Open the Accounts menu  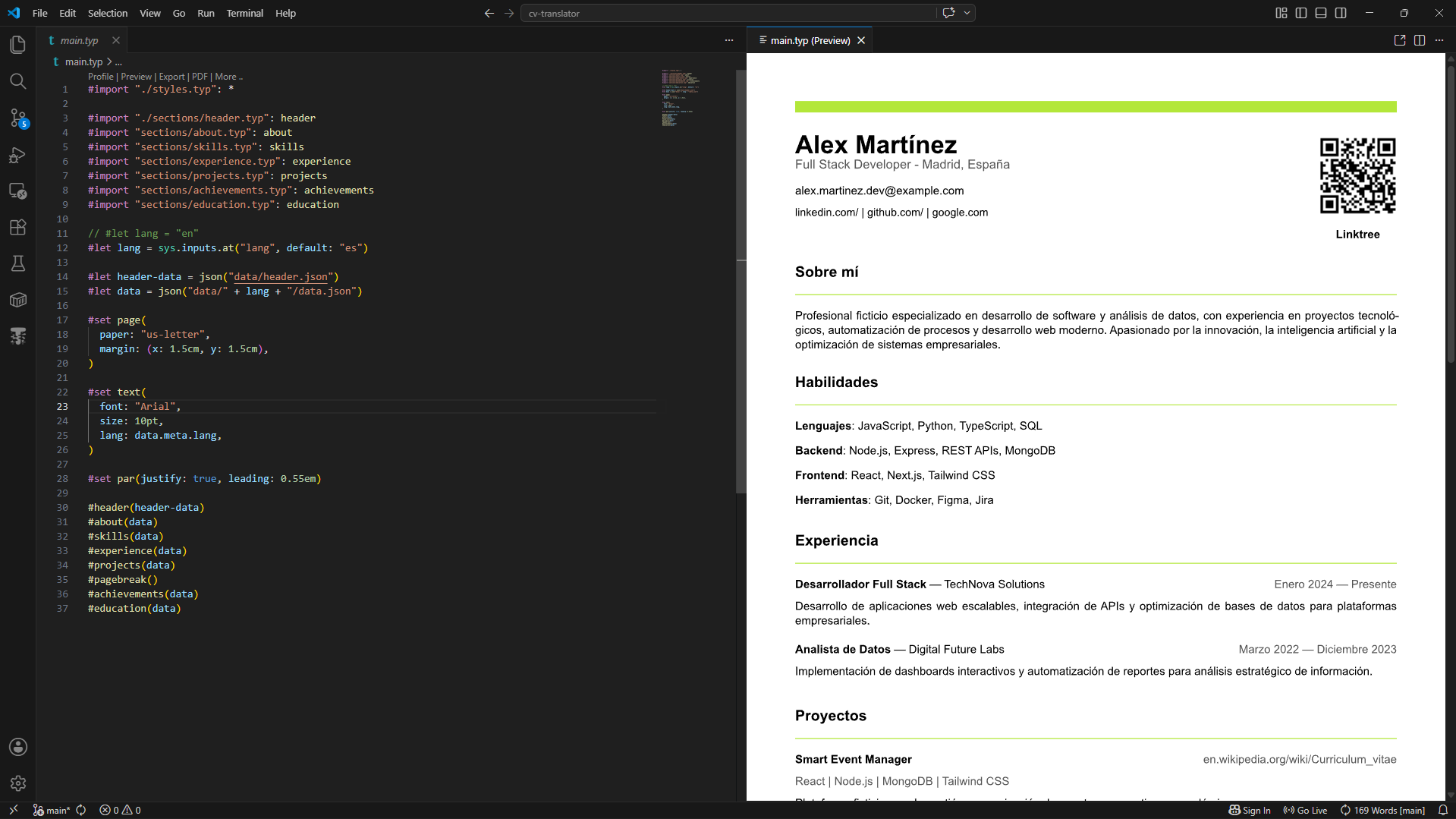click(x=18, y=747)
